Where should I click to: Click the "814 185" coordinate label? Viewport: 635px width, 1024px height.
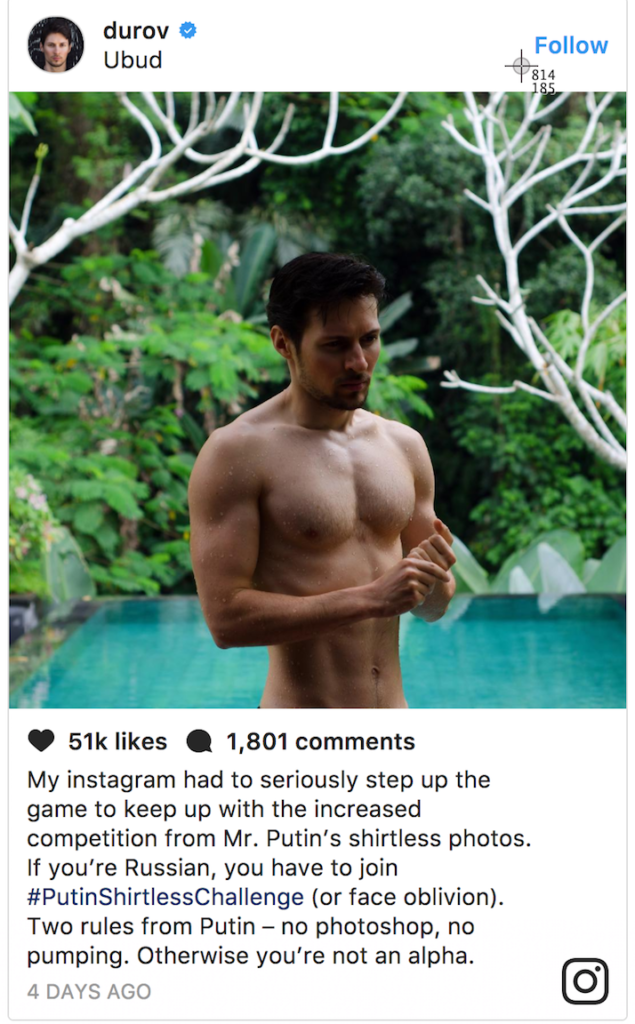[x=543, y=81]
